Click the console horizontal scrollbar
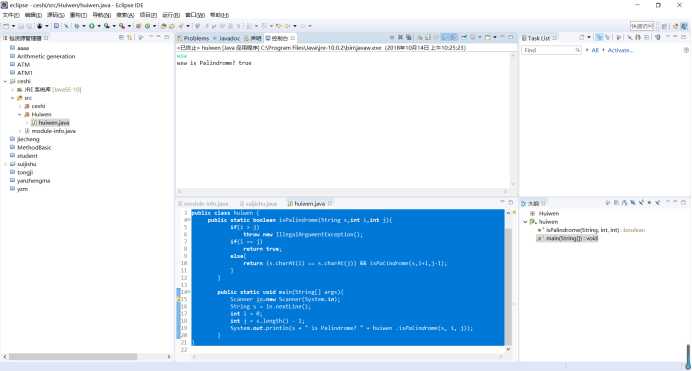 pyautogui.click(x=342, y=191)
